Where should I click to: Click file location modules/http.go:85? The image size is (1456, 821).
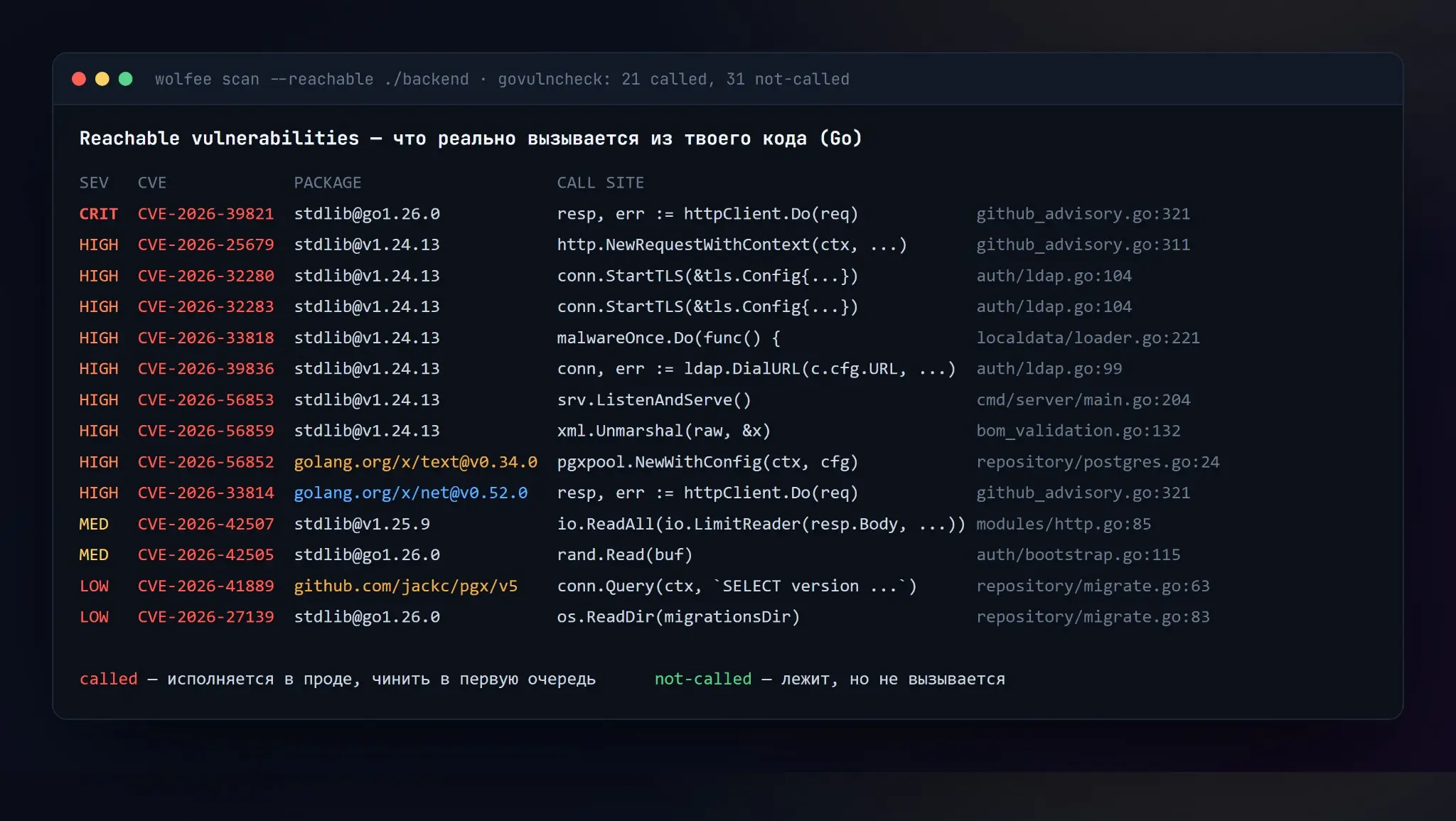[x=1064, y=524]
